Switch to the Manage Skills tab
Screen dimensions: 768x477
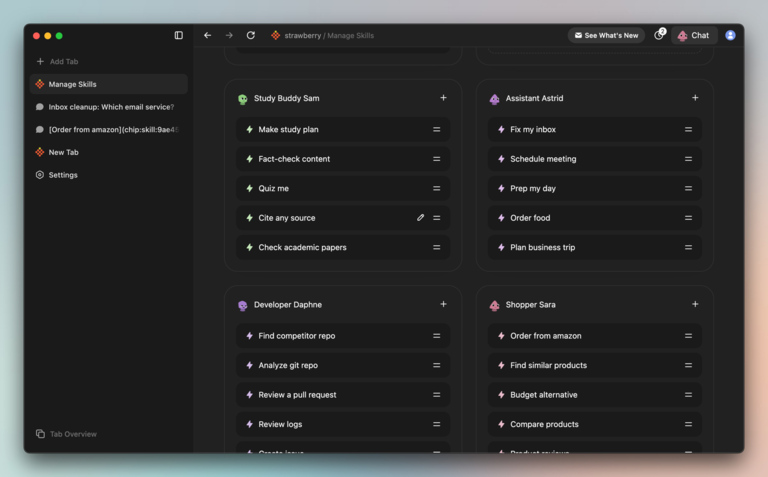pyautogui.click(x=109, y=84)
